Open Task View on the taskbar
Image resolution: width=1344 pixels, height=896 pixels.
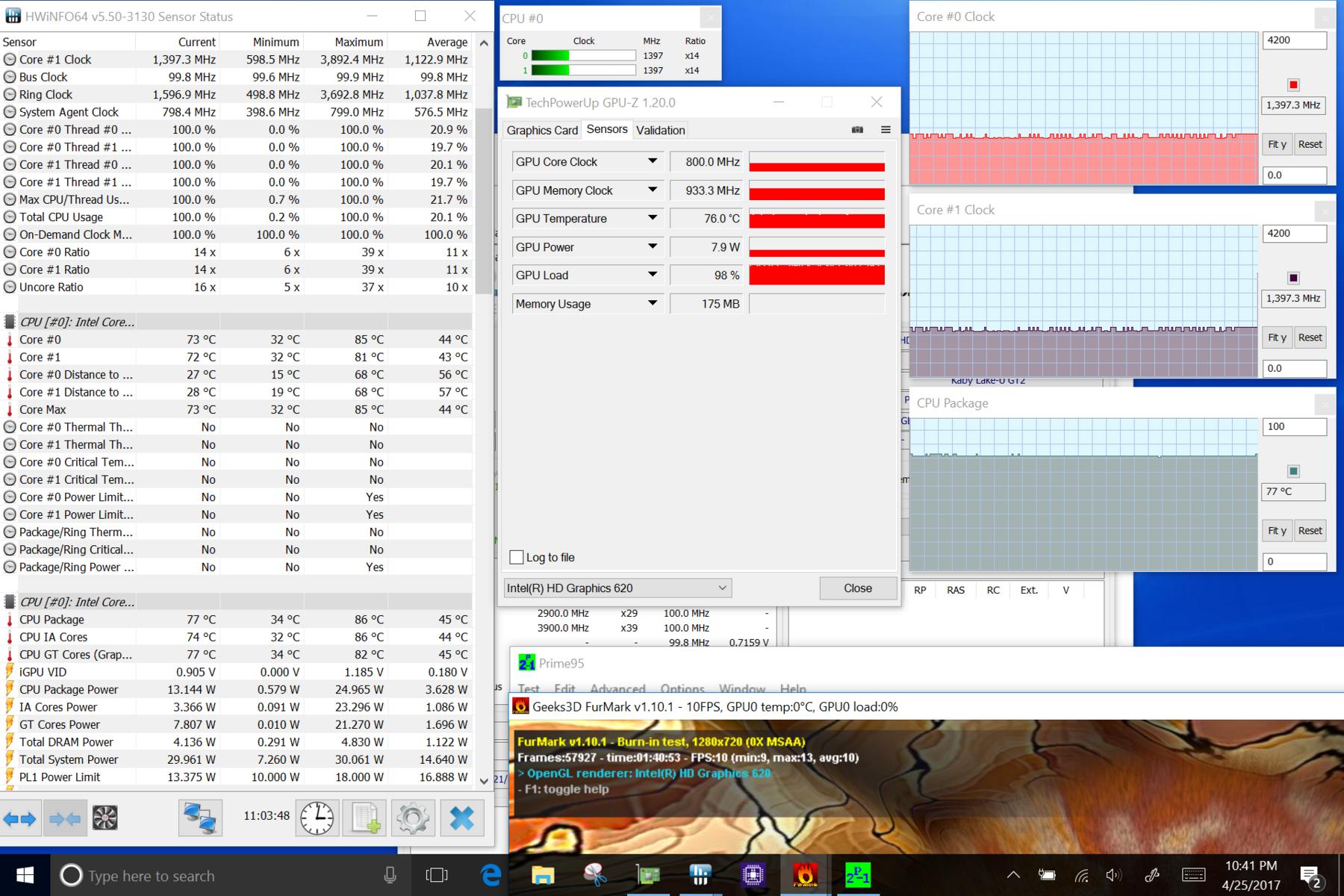(x=437, y=875)
